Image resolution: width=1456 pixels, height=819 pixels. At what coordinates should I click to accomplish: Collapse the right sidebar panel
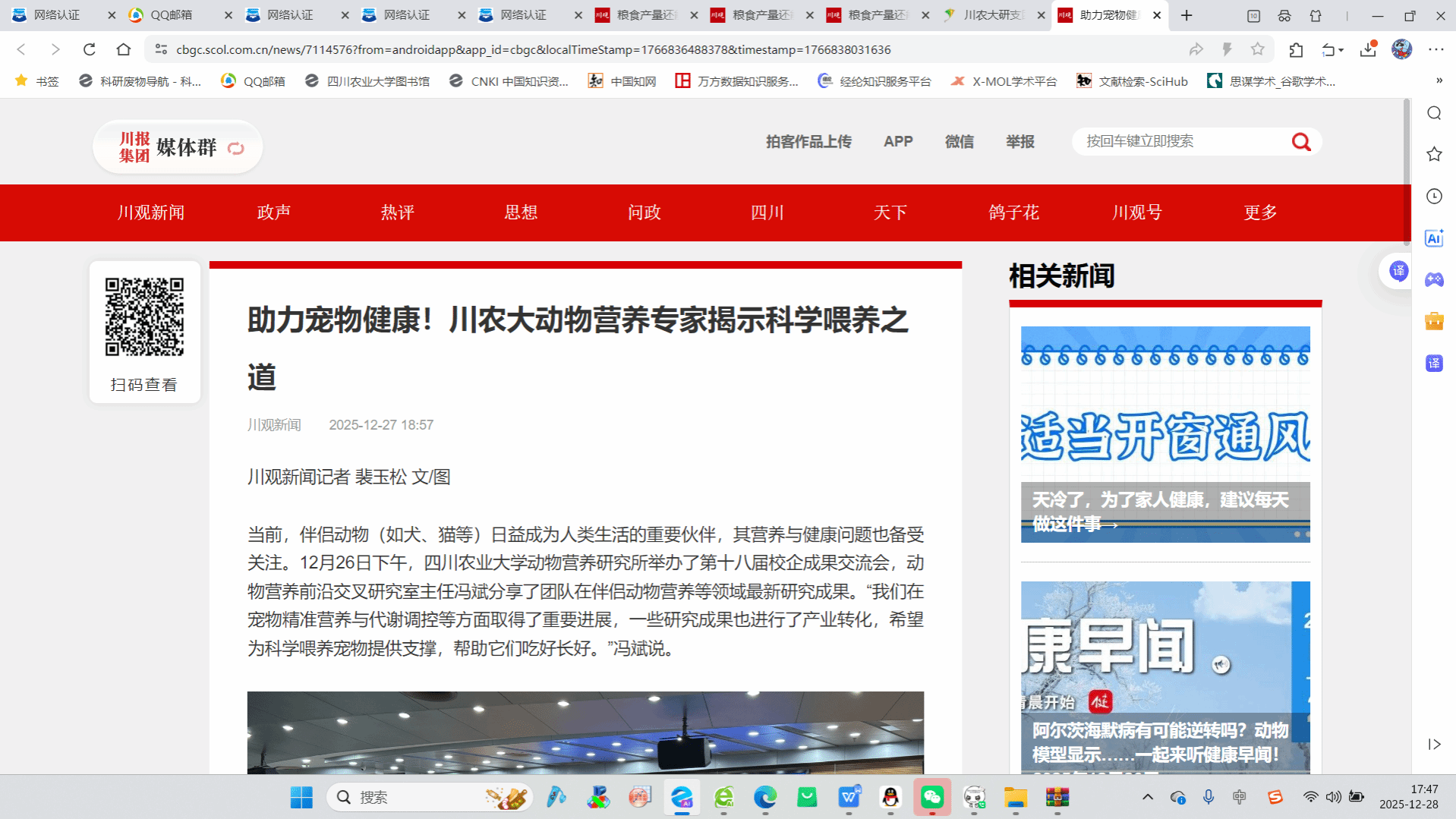(x=1434, y=744)
